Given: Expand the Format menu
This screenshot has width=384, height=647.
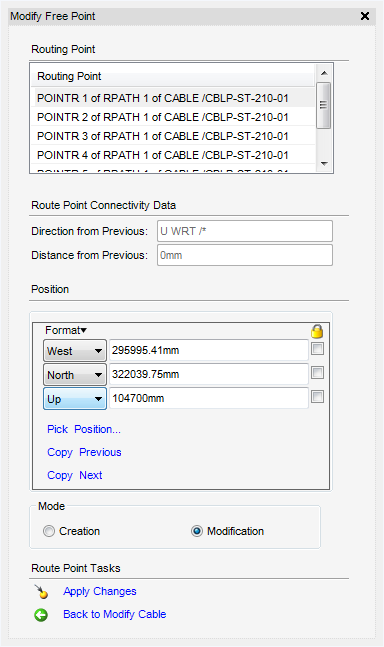Looking at the screenshot, I should pyautogui.click(x=66, y=330).
